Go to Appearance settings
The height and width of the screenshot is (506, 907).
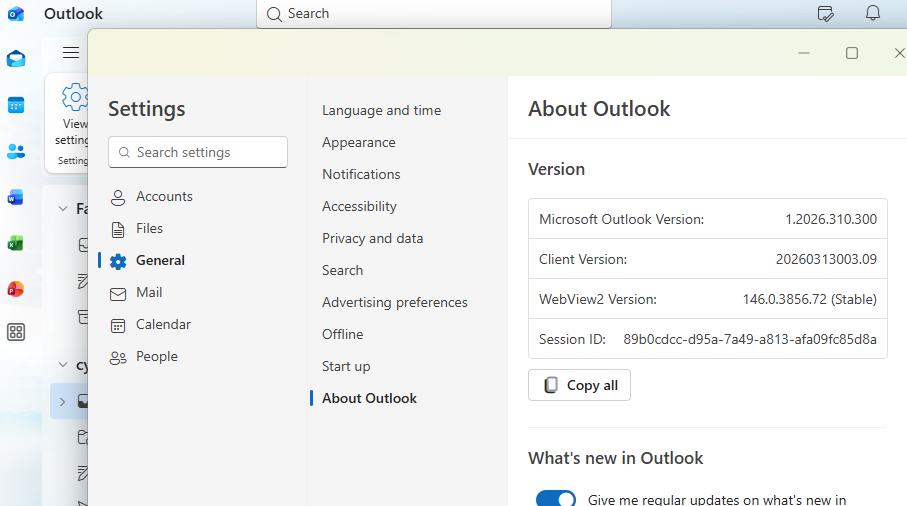(359, 142)
